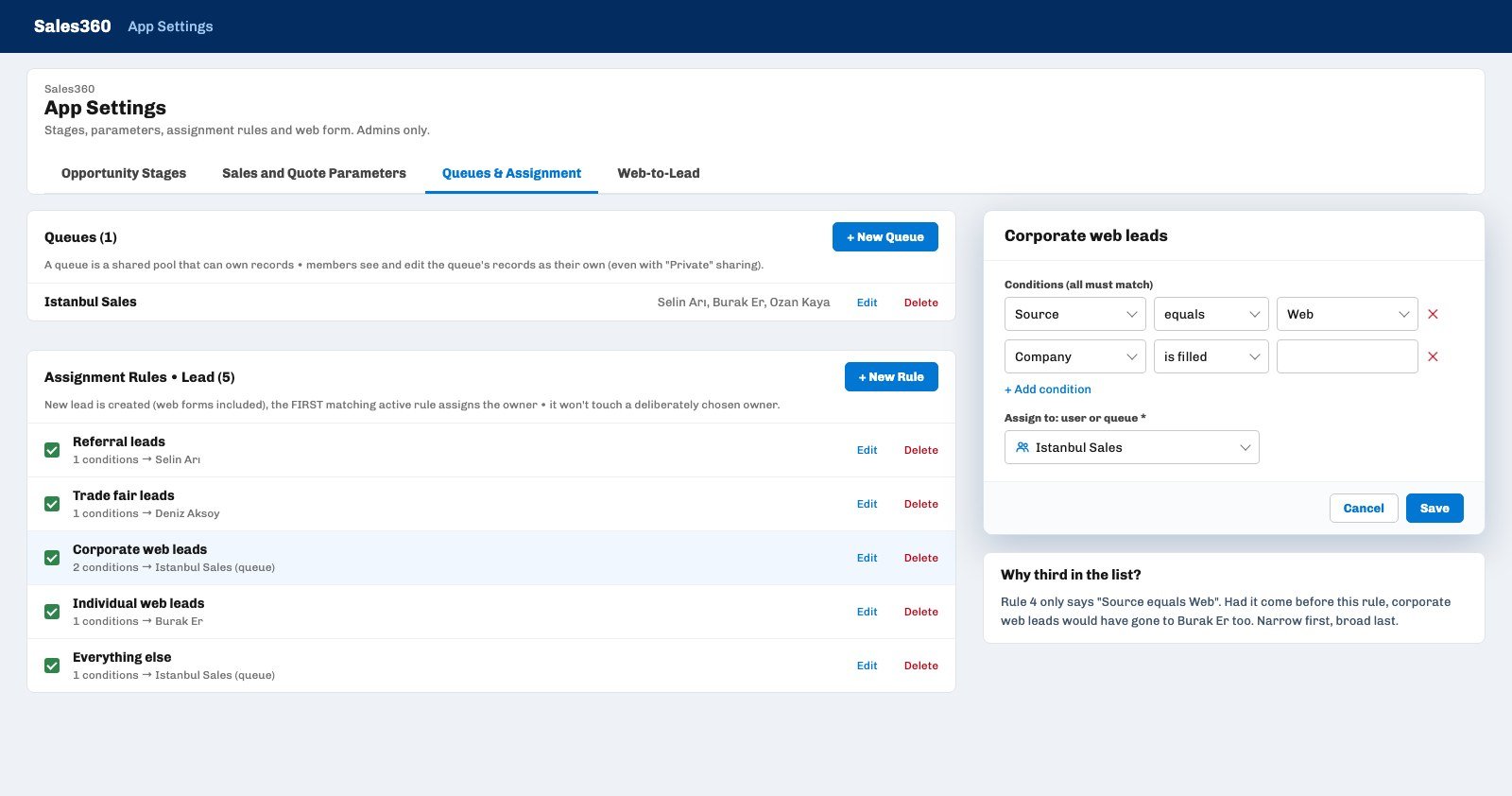Screen dimensions: 1512x796
Task: Open Sales and Quote Parameters tab
Action: coord(314,173)
